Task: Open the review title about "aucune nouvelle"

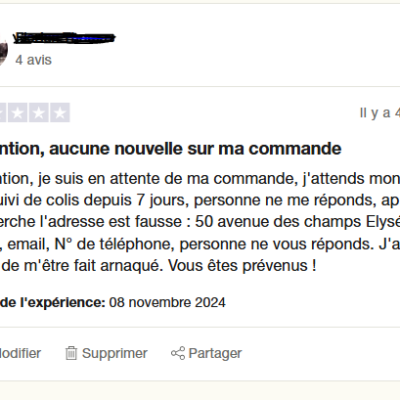Action: tap(171, 149)
